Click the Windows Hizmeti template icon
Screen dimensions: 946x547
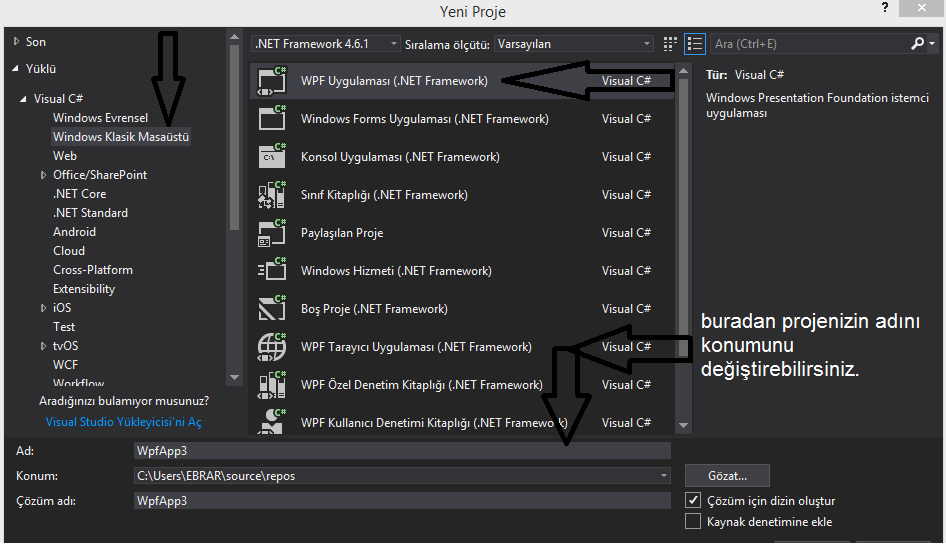272,271
